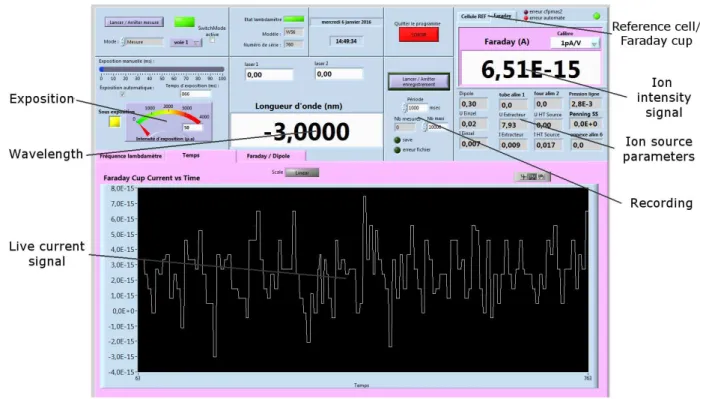The image size is (703, 399).
Task: Toggle the SwitchMode active checkbox
Action: coord(213,40)
